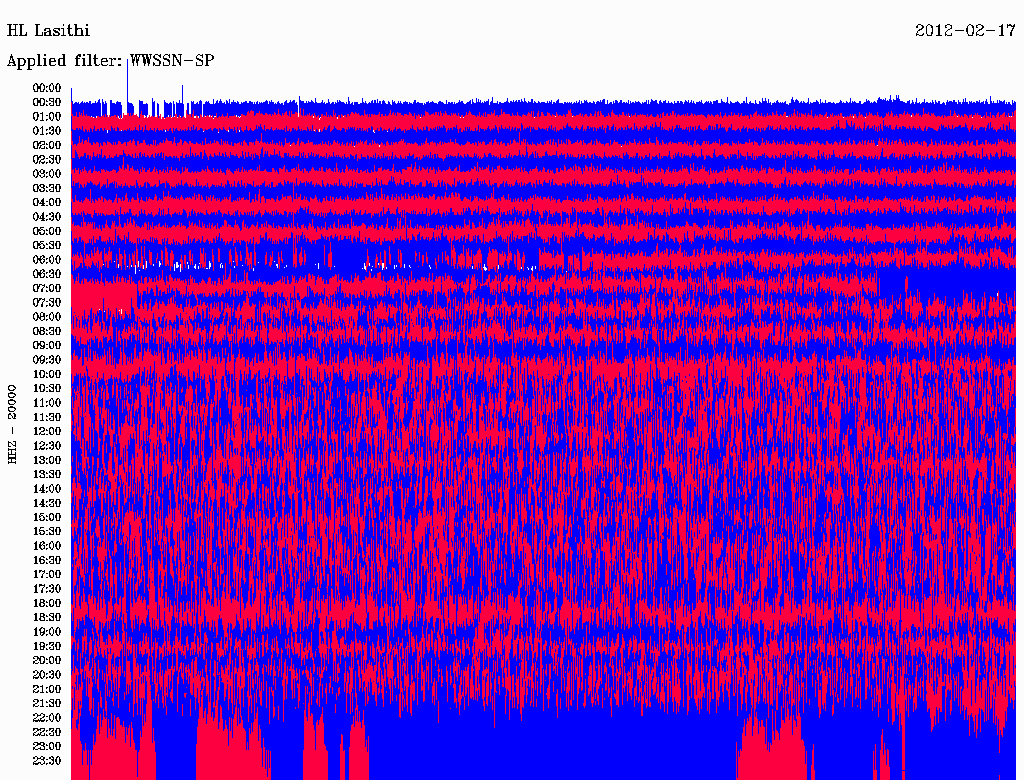Click the 07:00 time label

pos(47,288)
